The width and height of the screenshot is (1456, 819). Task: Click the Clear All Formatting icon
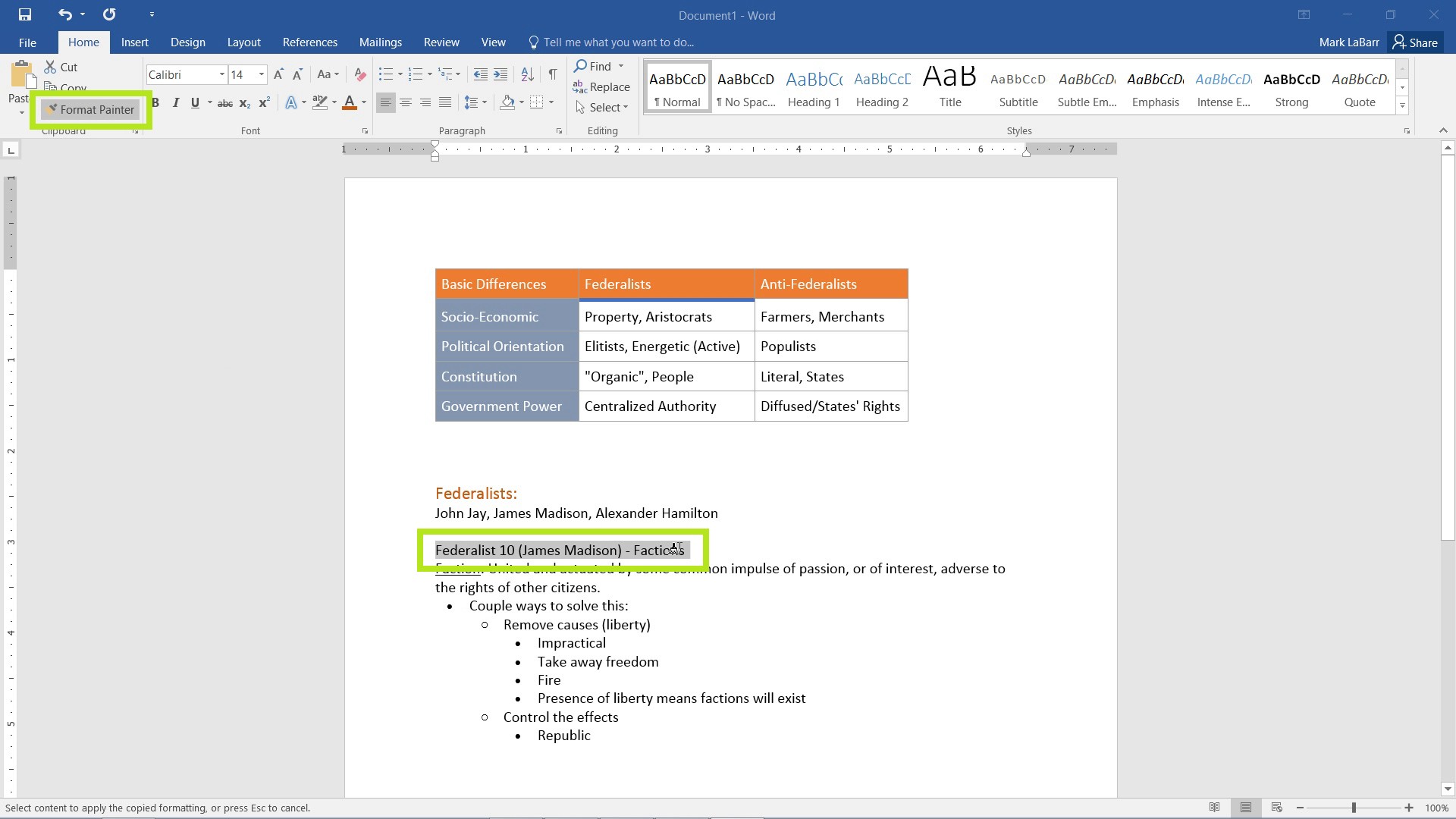click(x=360, y=74)
